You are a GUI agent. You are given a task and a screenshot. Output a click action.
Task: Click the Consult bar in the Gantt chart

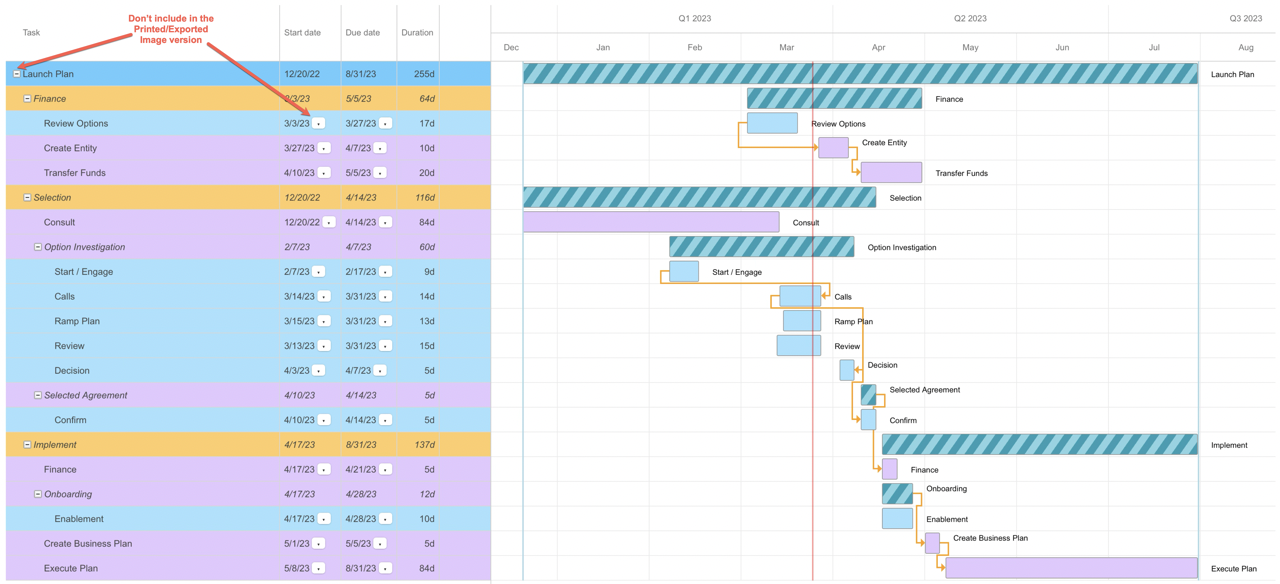(650, 222)
